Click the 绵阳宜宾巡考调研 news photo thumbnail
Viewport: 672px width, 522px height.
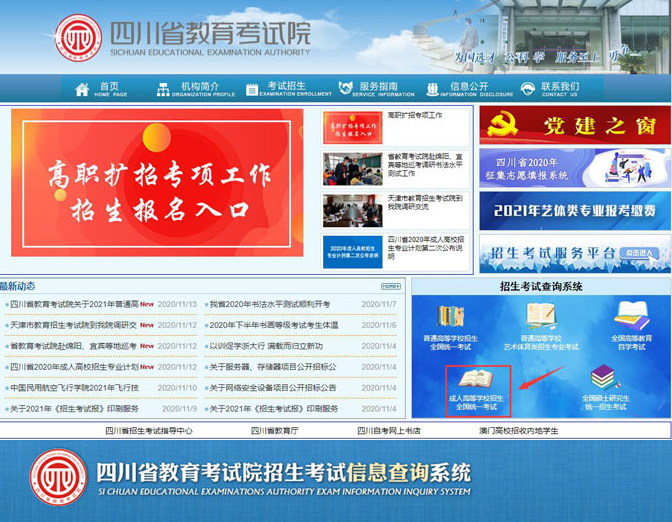[x=352, y=169]
